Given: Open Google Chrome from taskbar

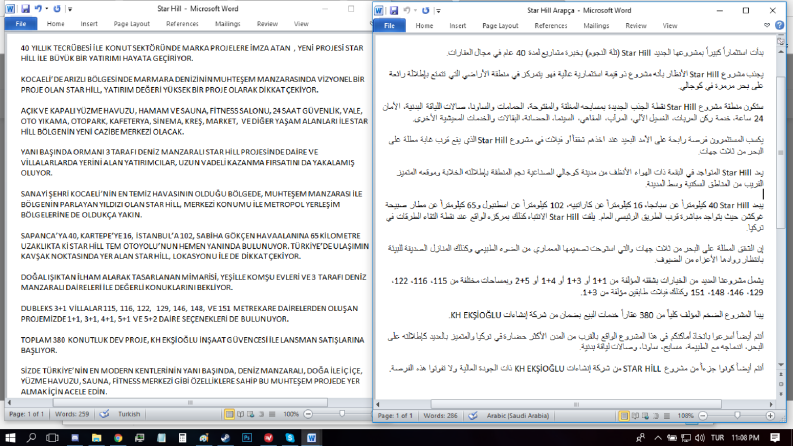Looking at the screenshot, I should click(x=118, y=438).
